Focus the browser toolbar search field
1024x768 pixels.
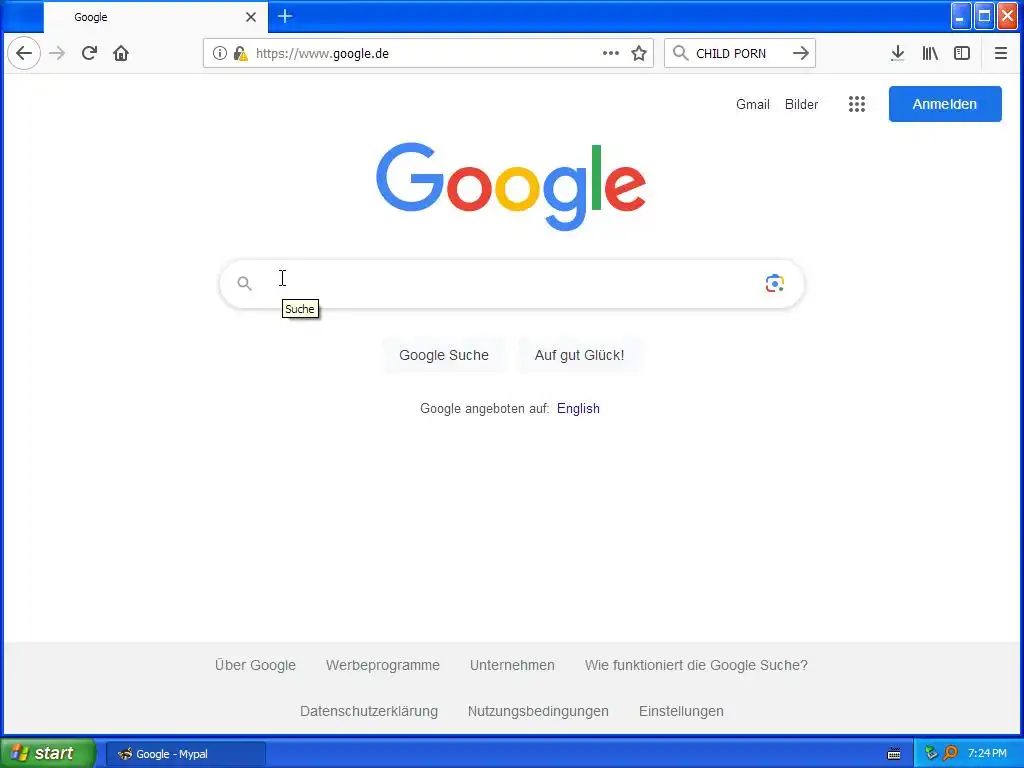point(739,53)
